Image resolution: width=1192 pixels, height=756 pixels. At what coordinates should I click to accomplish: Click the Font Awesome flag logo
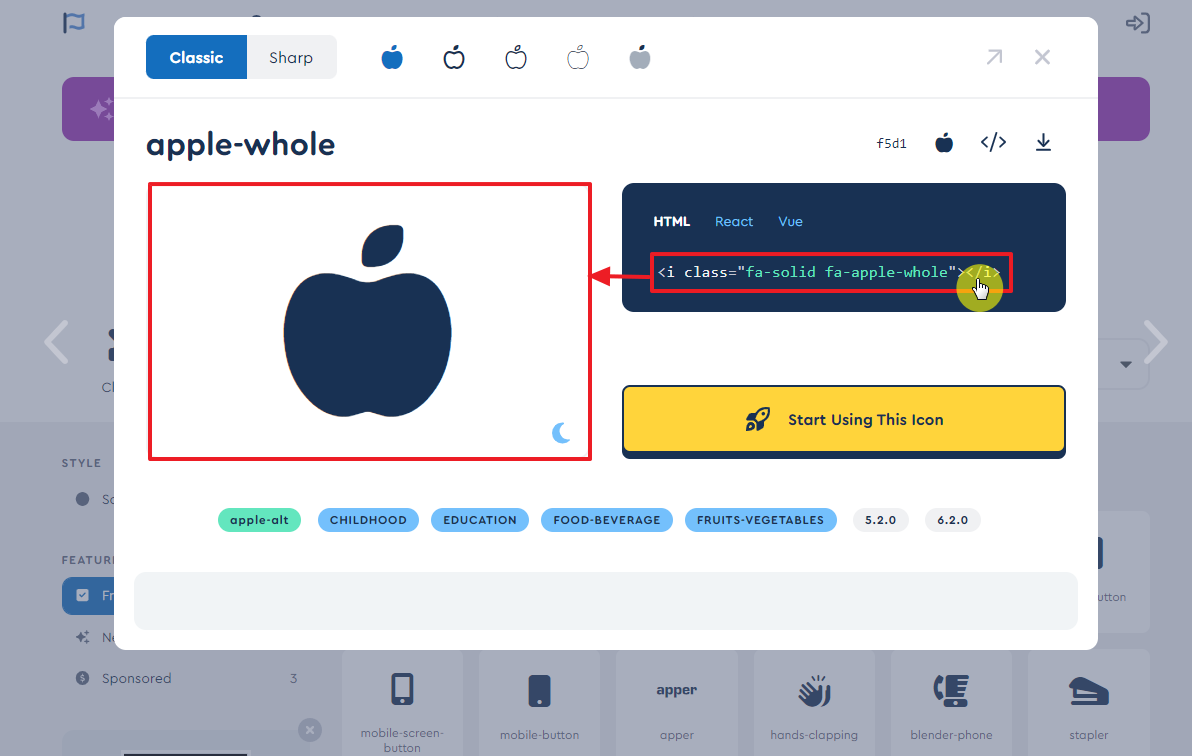(x=74, y=23)
